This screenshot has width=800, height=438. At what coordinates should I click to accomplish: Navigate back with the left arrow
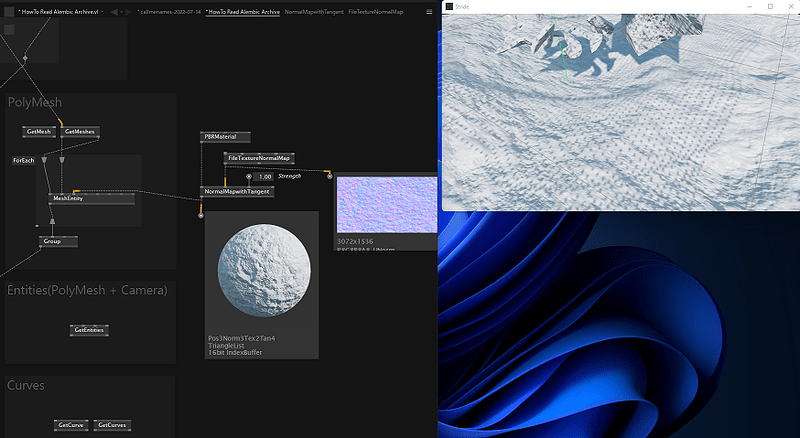click(114, 12)
